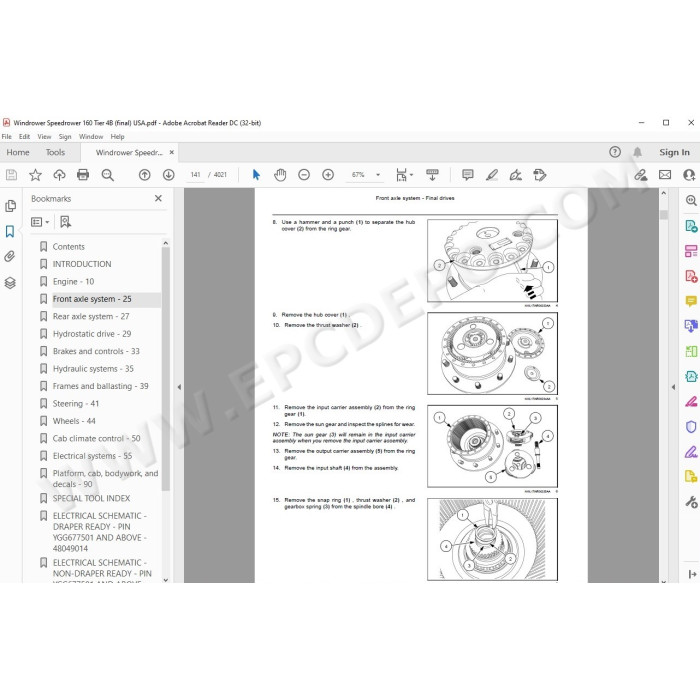Click the Export PDF tool in right pane
This screenshot has width=700, height=700.
(x=691, y=226)
